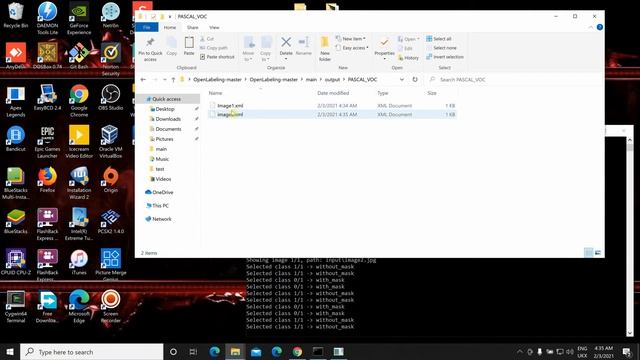Open the Easy access dropdown
640x360 pixels.
coord(352,48)
